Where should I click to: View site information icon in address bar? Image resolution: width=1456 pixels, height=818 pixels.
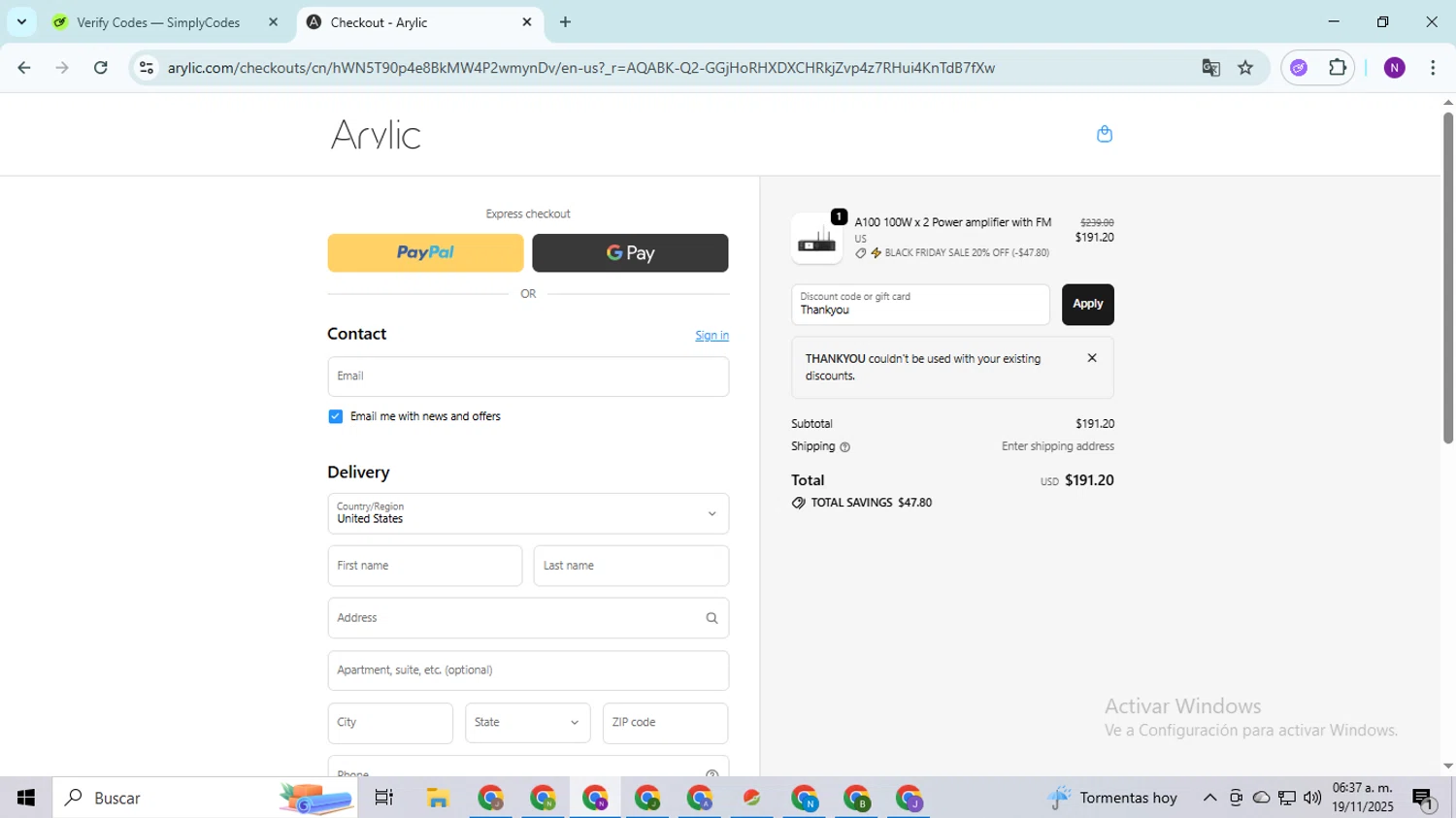click(147, 68)
